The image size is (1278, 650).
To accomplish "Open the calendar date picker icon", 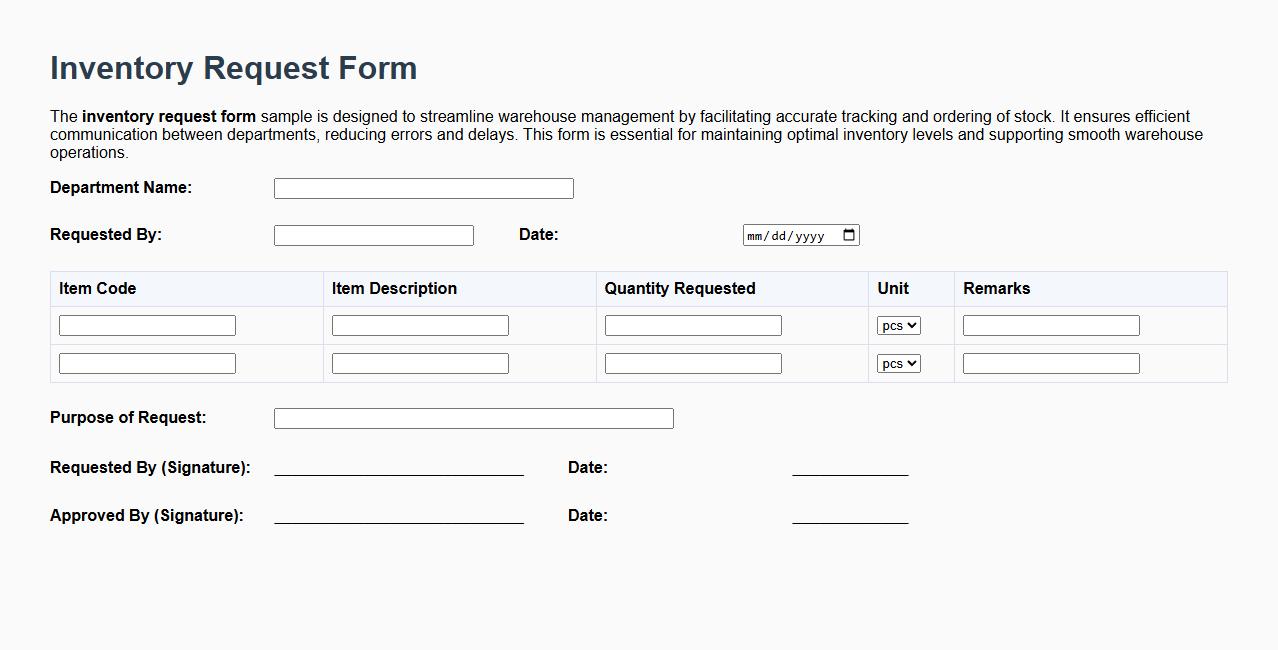I will 848,235.
